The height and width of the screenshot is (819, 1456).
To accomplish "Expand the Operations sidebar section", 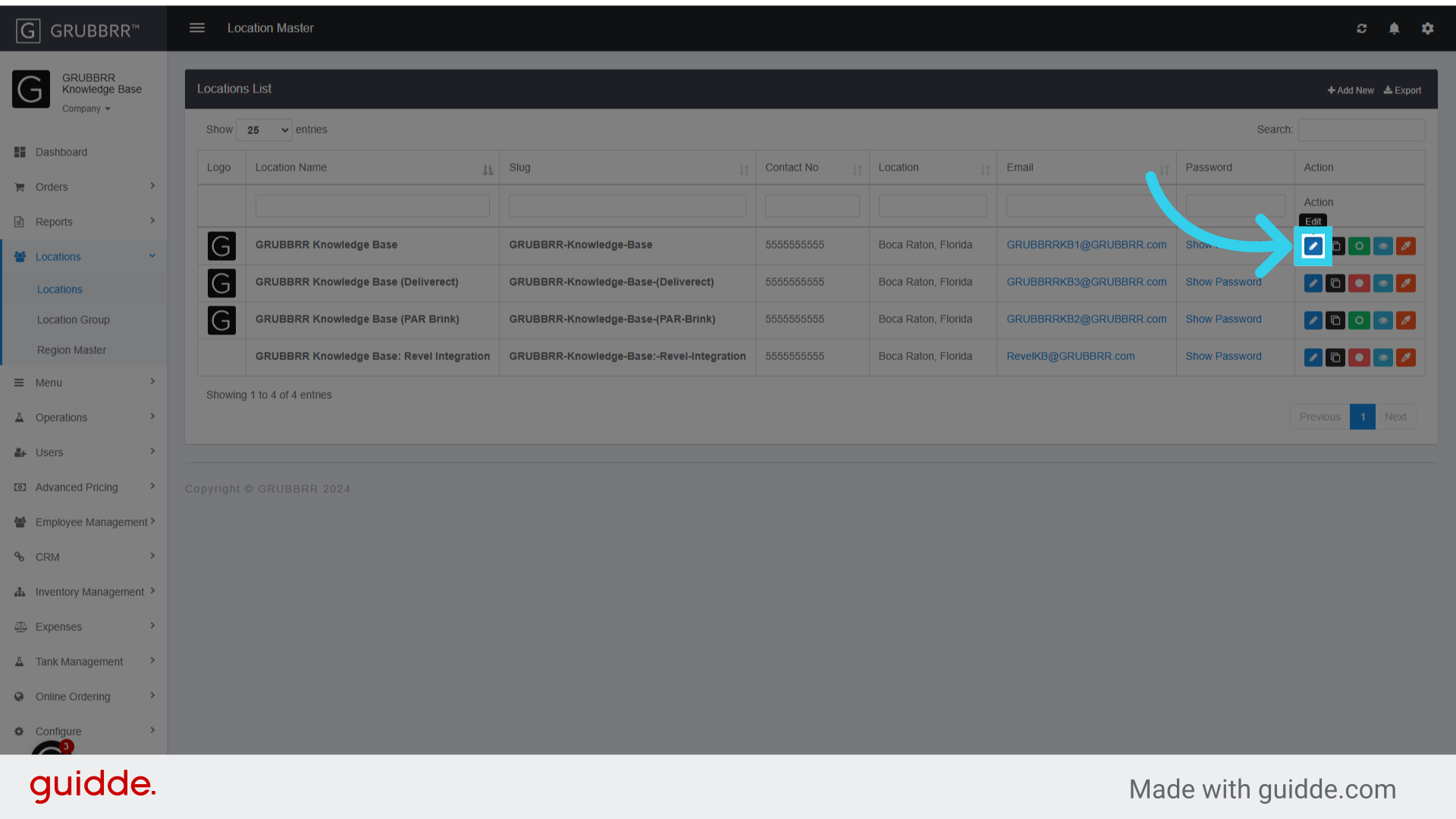I will [x=83, y=417].
